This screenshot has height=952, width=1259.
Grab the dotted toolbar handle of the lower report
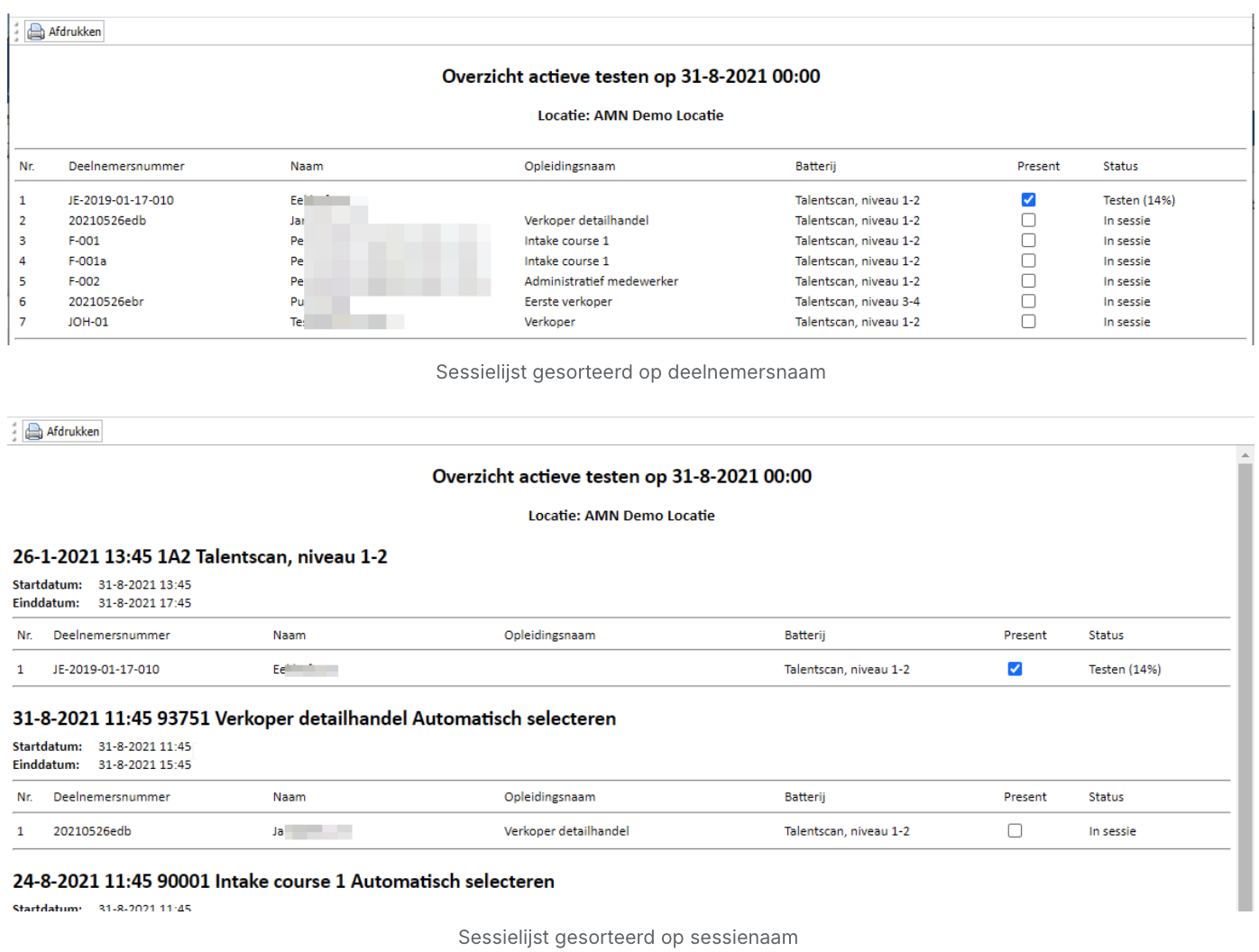click(14, 432)
